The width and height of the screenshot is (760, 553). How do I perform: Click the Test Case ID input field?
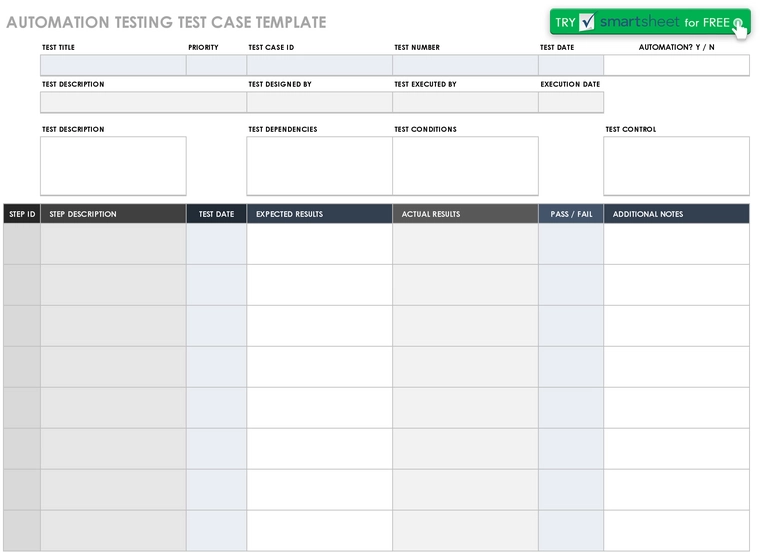320,65
